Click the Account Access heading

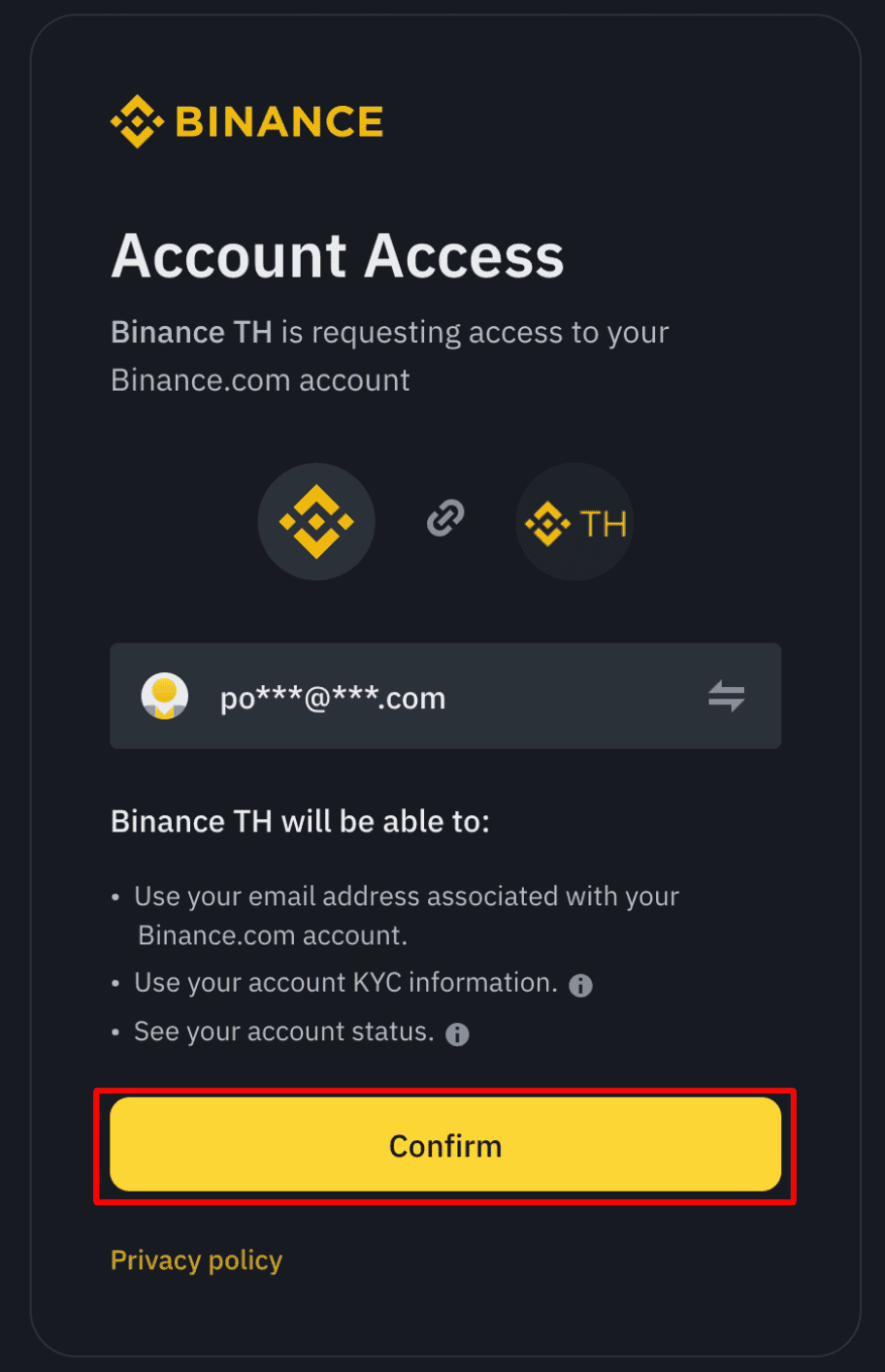(338, 255)
